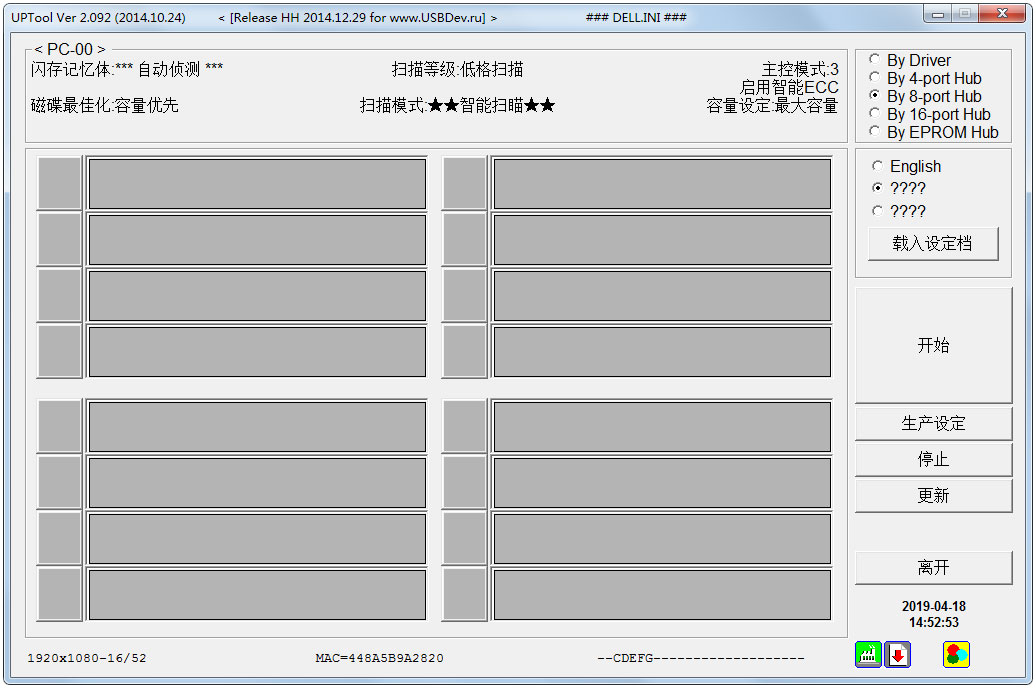Switch language to English

pos(906,166)
